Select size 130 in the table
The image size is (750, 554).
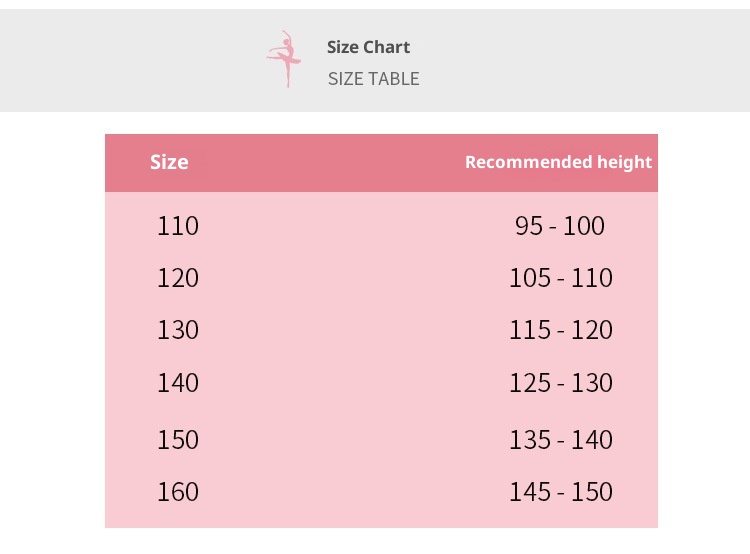click(178, 330)
